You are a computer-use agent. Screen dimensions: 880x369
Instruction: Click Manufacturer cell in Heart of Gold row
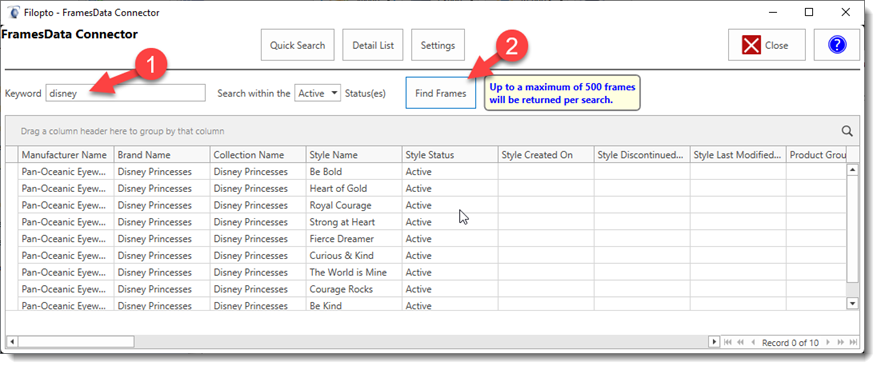tap(66, 188)
